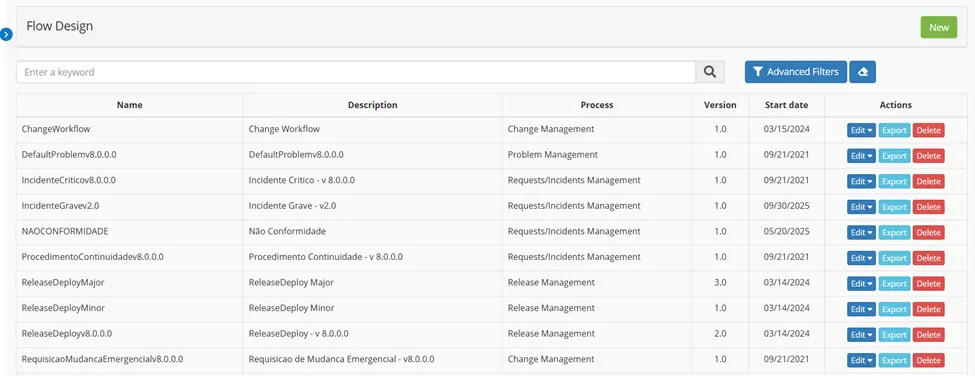Viewport: 975px width, 376px height.
Task: Create a new flow with New button
Action: (939, 27)
